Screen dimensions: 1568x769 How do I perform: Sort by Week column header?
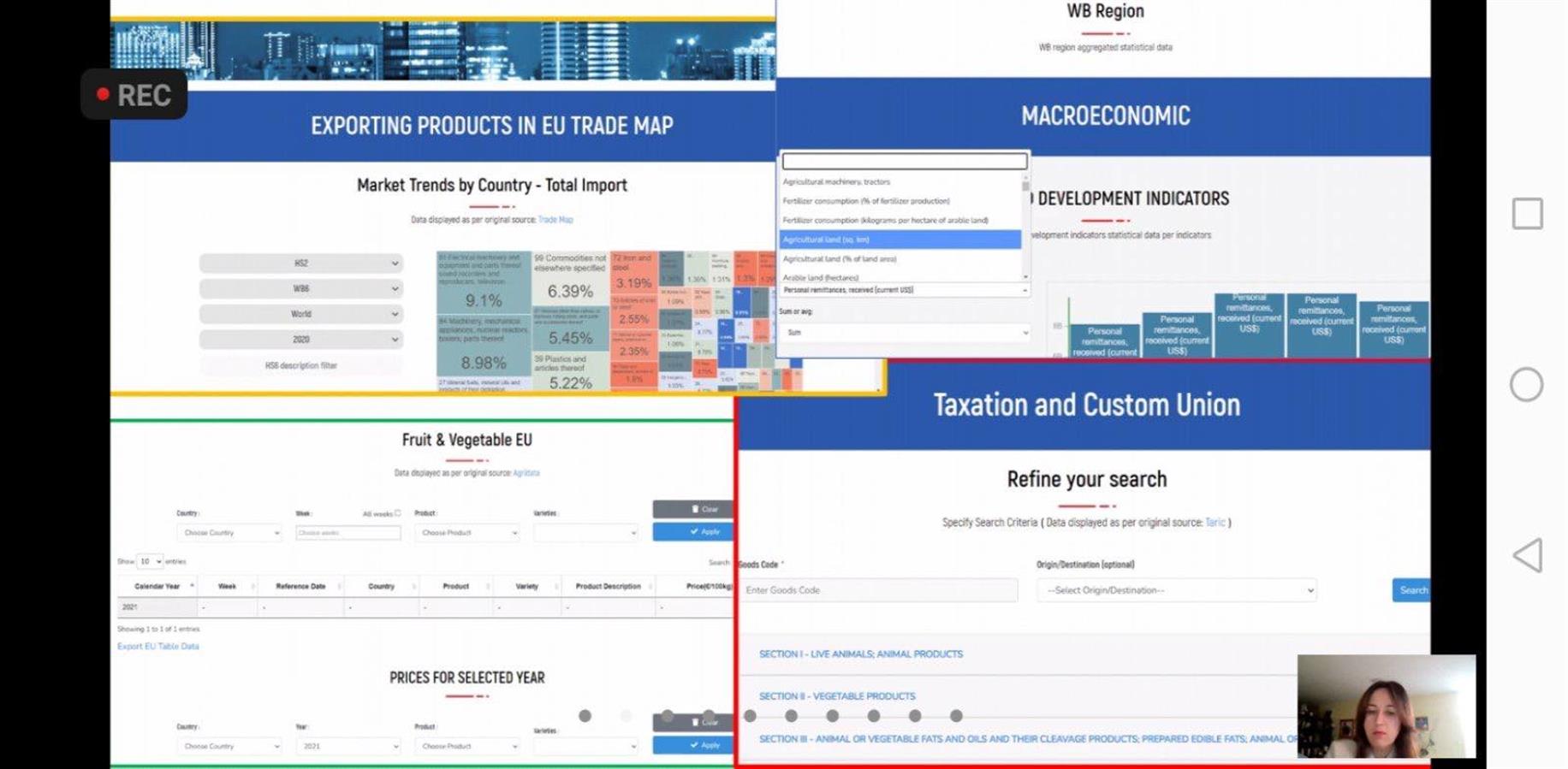227,587
